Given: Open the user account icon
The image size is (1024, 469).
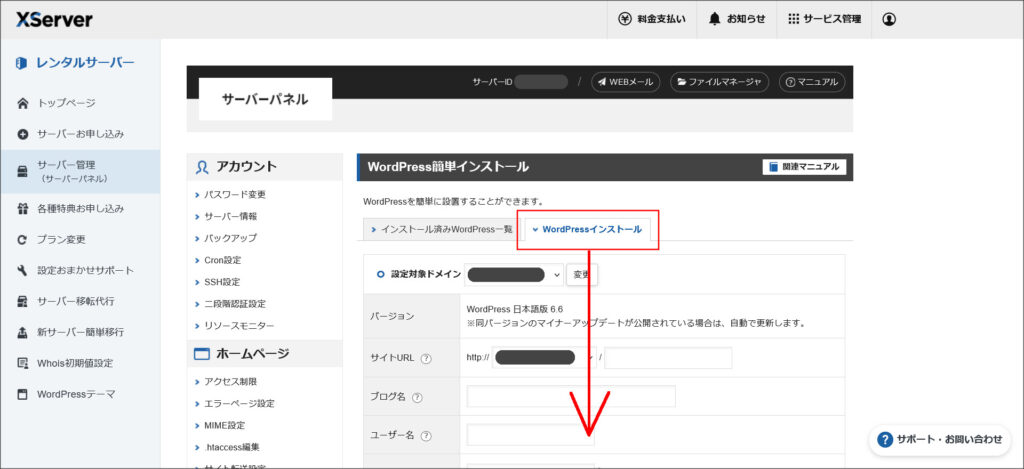Looking at the screenshot, I should (888, 19).
